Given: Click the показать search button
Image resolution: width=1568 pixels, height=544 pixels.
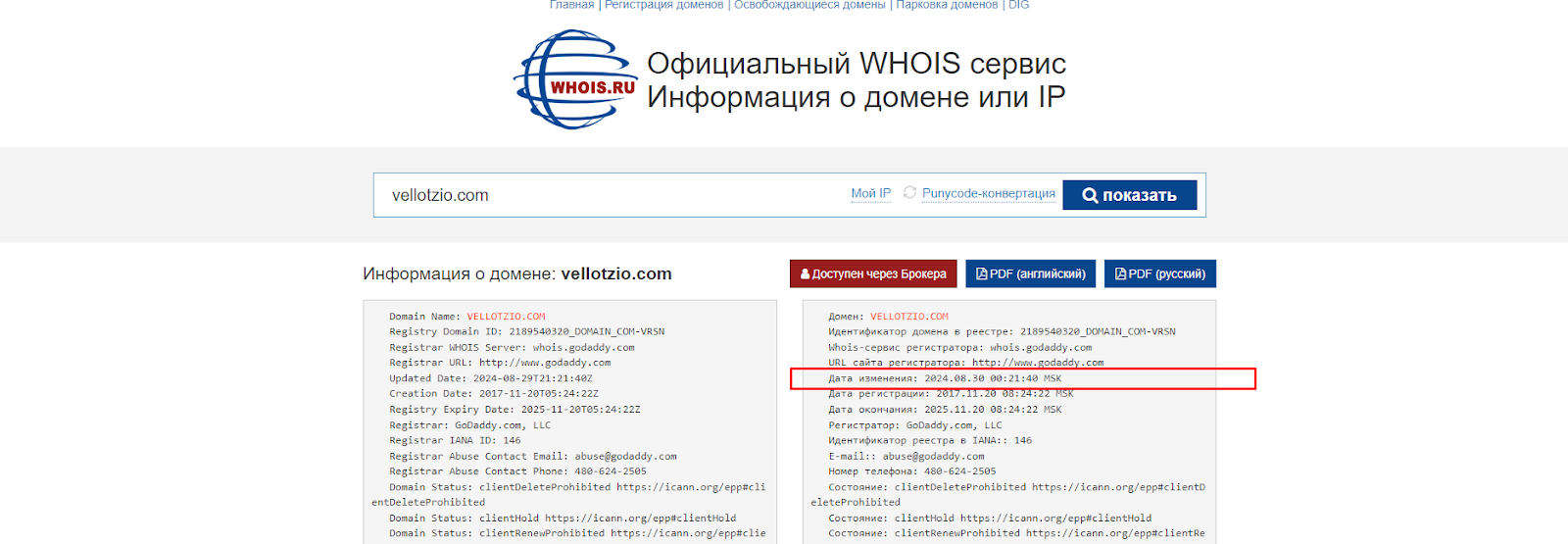Looking at the screenshot, I should click(x=1130, y=195).
